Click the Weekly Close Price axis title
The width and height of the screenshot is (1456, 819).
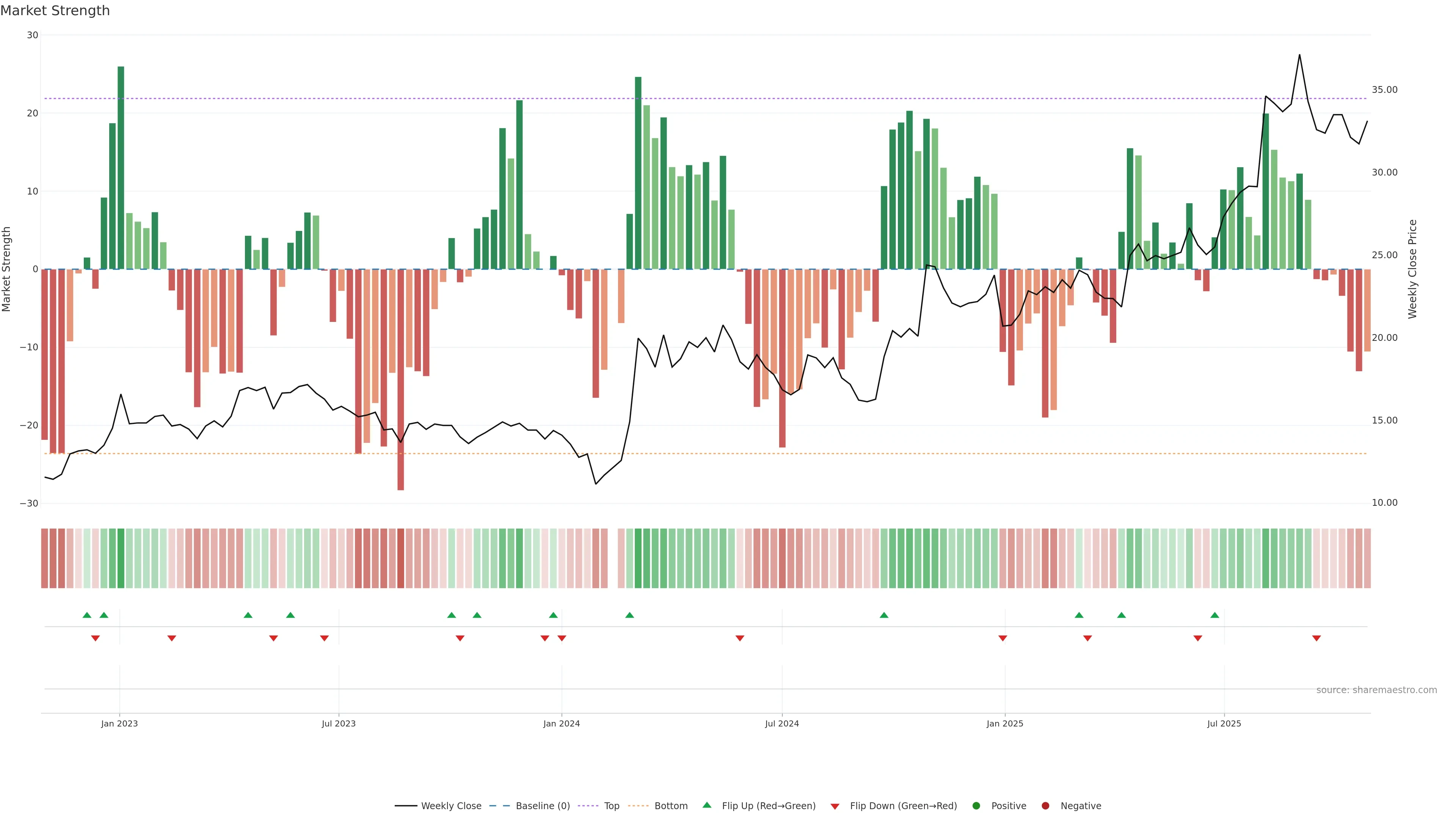pyautogui.click(x=1412, y=269)
